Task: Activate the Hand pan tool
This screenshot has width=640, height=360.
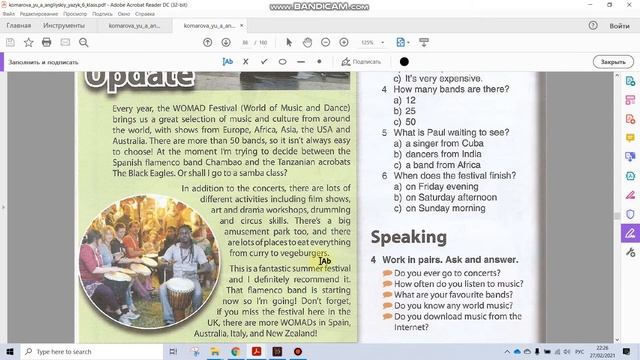Action: click(307, 42)
